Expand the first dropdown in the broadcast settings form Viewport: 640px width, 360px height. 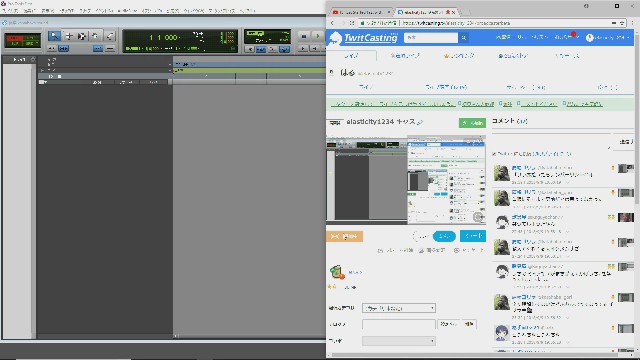pyautogui.click(x=399, y=308)
